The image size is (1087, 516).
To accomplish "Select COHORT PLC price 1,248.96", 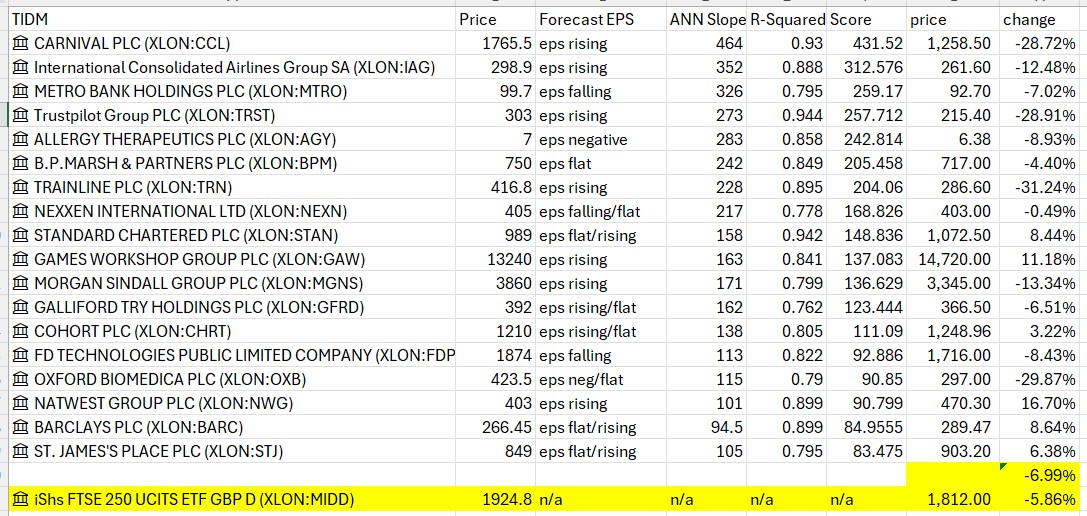I will pyautogui.click(x=953, y=332).
